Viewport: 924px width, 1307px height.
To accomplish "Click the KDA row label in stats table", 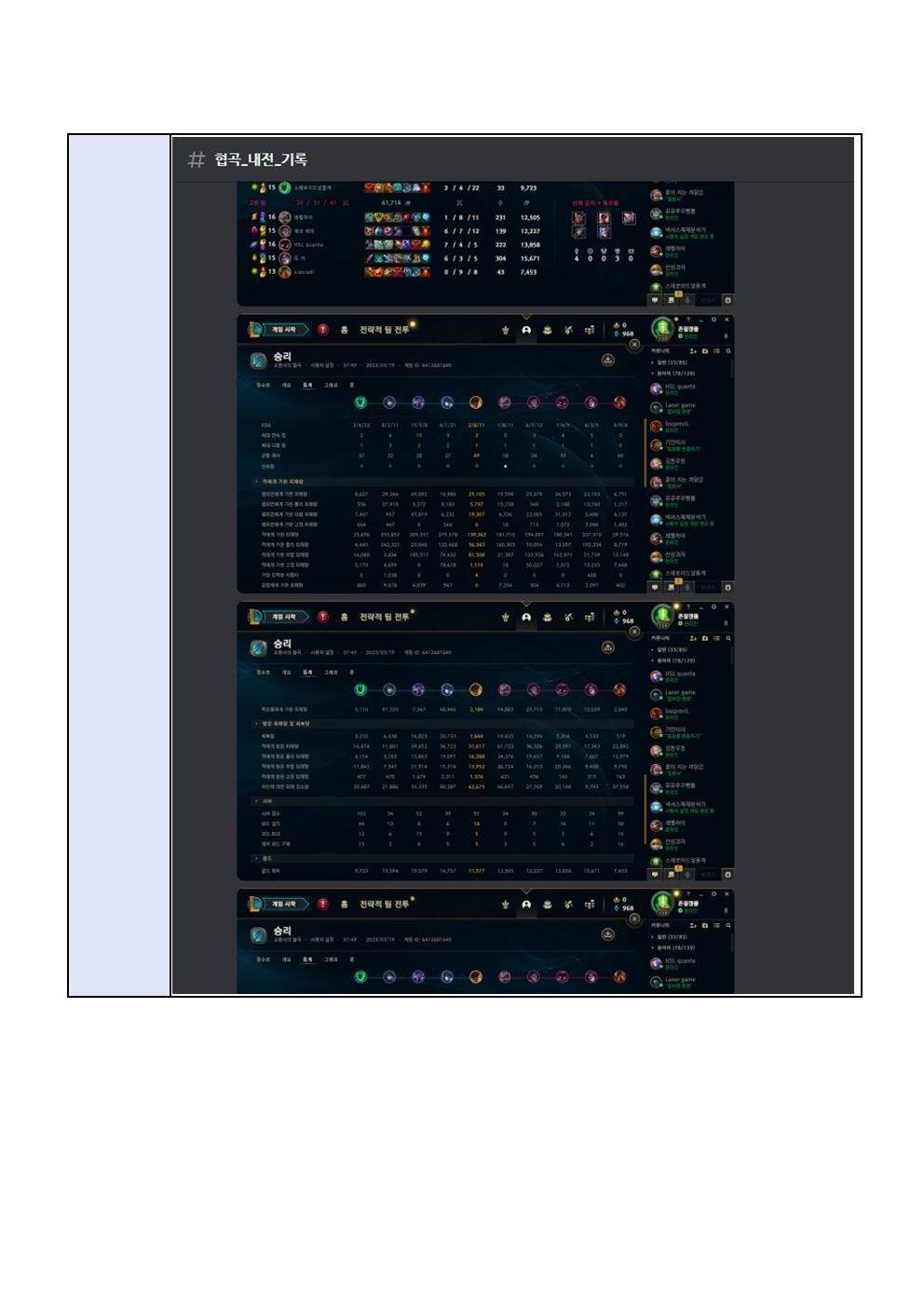I will [265, 426].
